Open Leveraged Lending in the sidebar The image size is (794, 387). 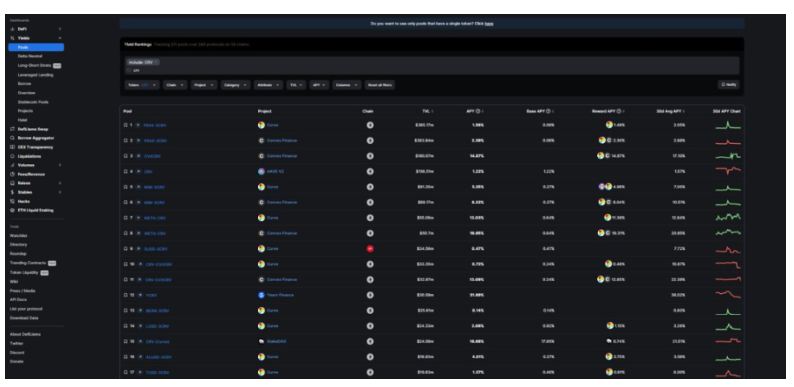coord(35,74)
